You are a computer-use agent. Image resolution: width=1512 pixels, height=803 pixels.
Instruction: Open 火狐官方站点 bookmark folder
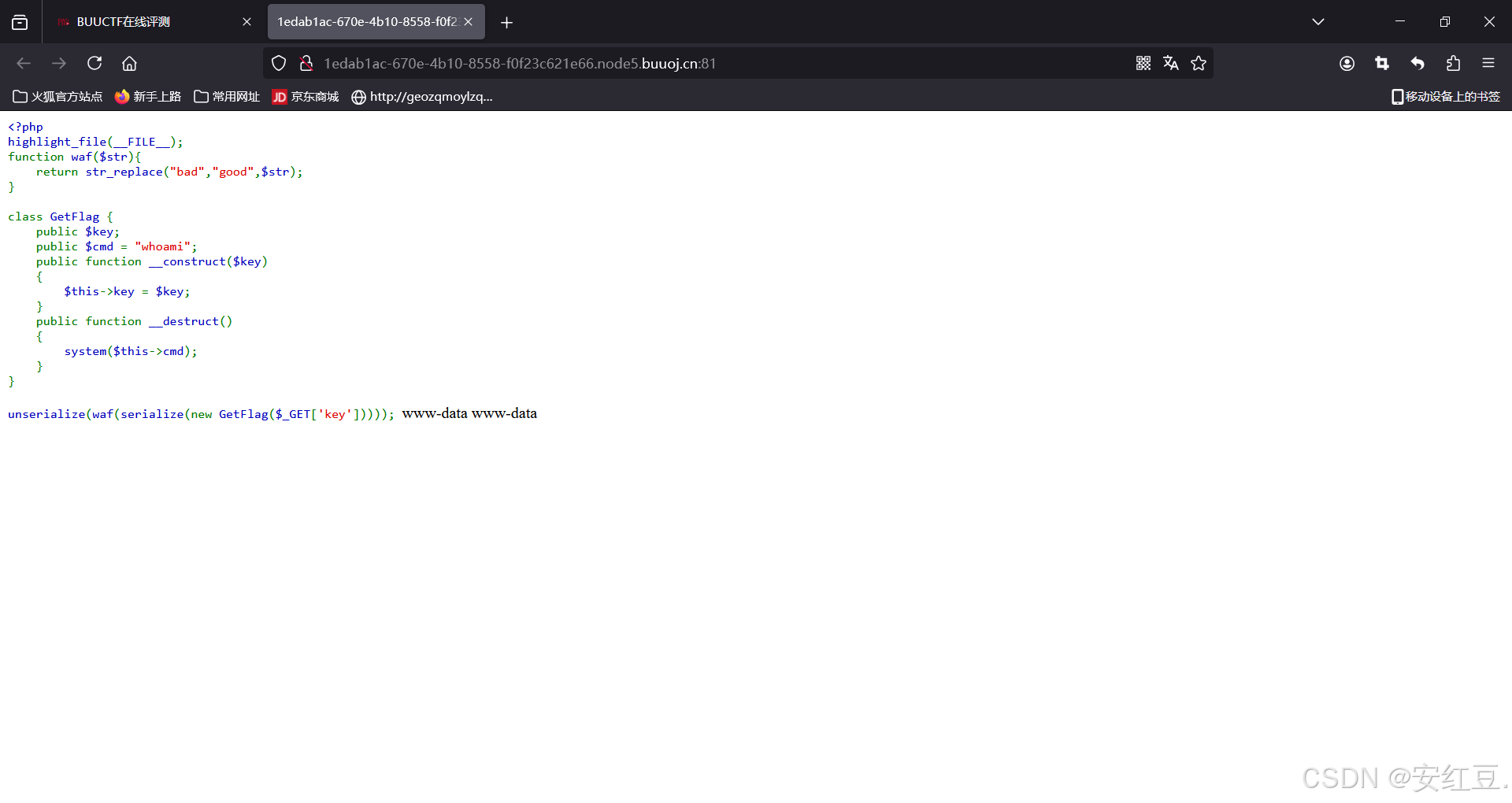pos(57,97)
